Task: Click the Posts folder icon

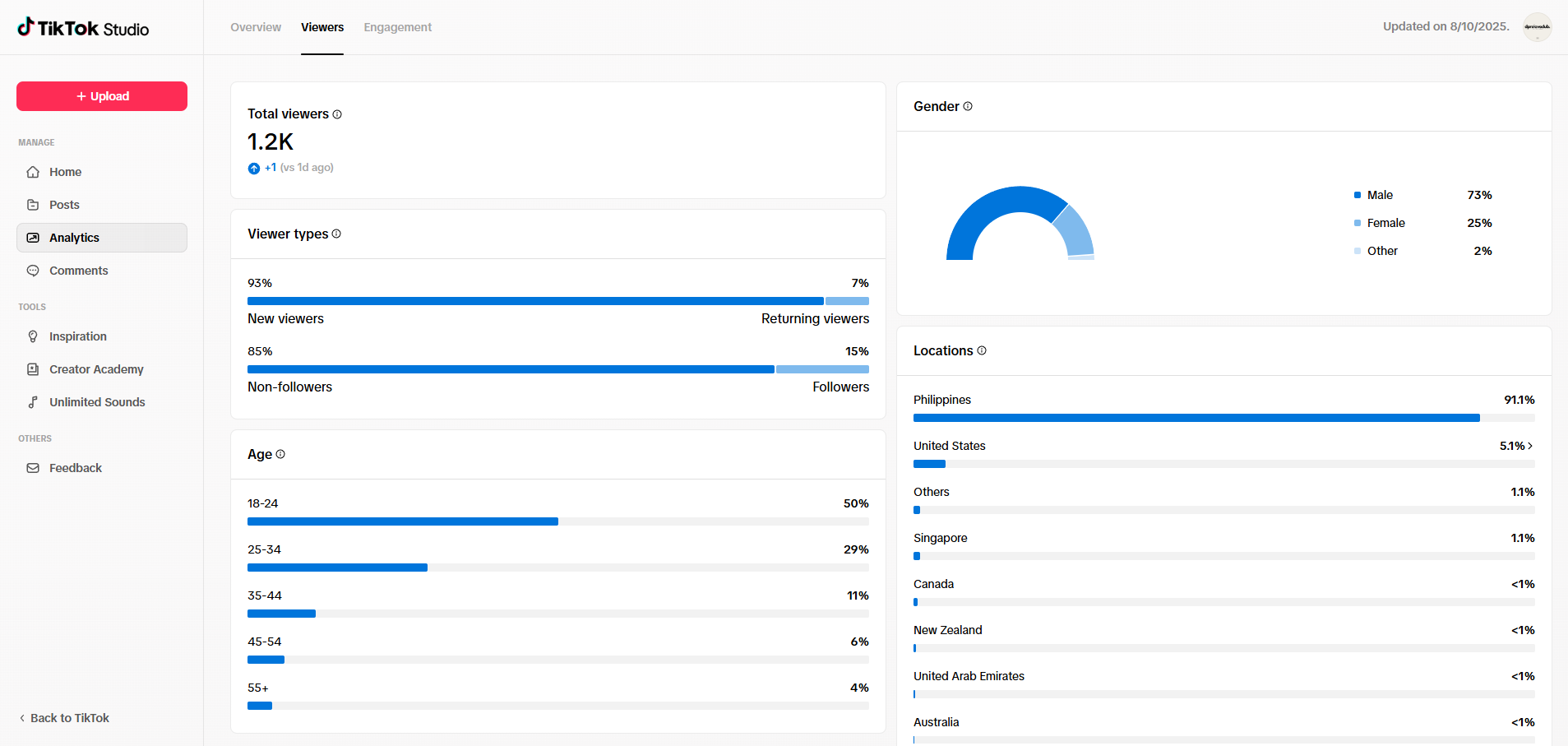Action: (x=33, y=205)
